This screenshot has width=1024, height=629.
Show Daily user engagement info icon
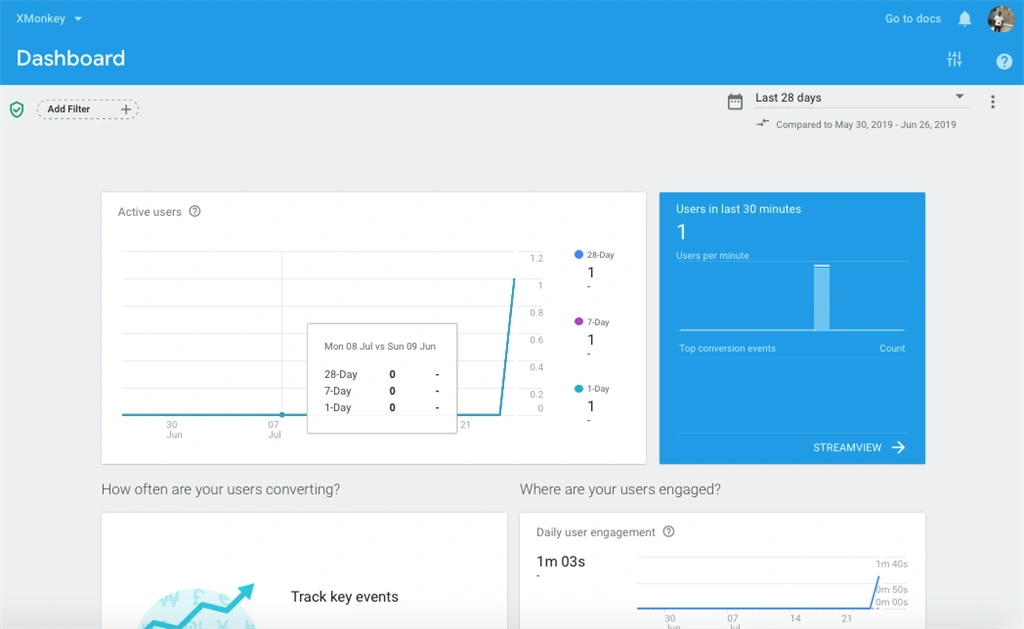[x=668, y=531]
